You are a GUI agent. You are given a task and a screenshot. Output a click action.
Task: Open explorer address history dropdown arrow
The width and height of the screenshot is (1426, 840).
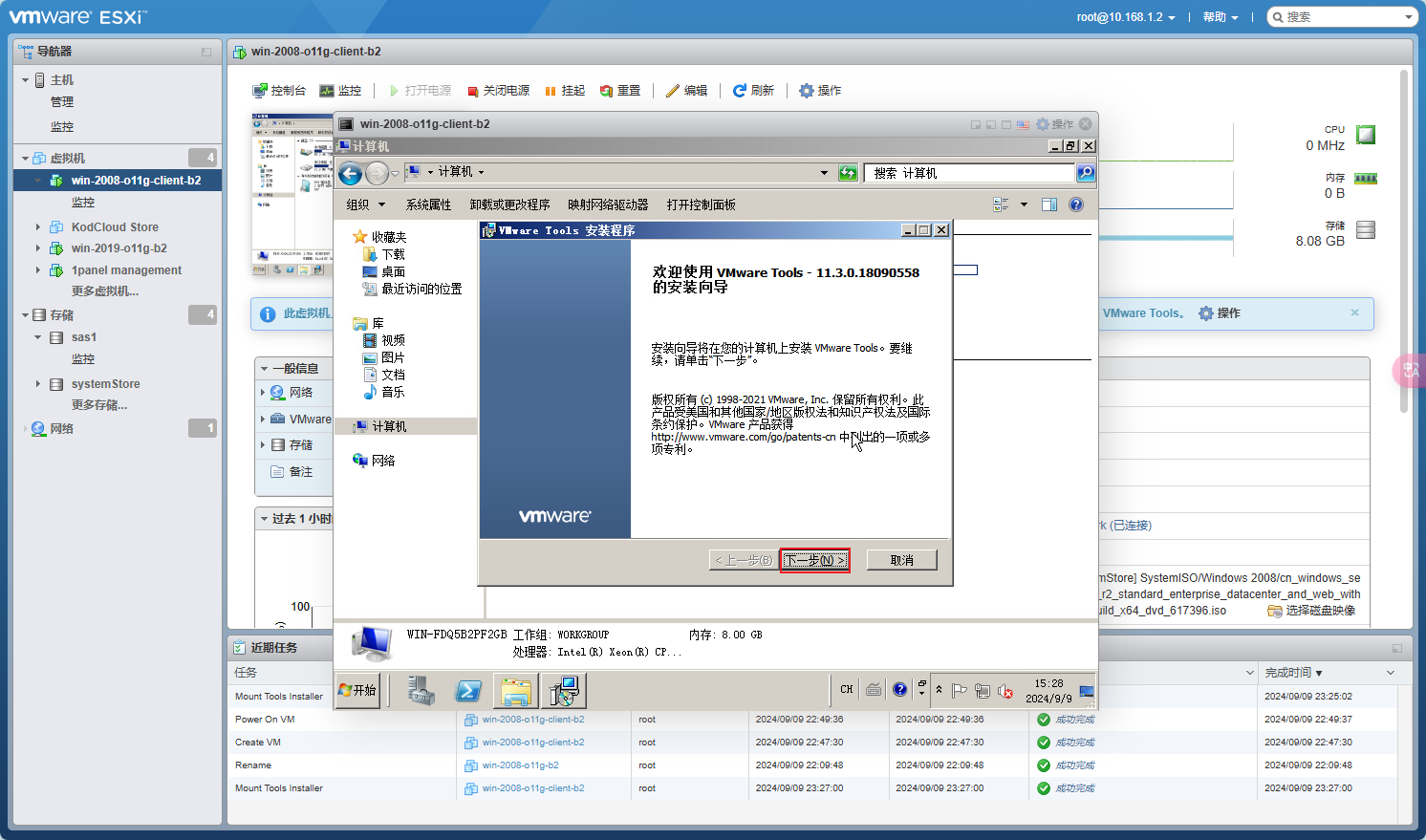click(x=824, y=173)
